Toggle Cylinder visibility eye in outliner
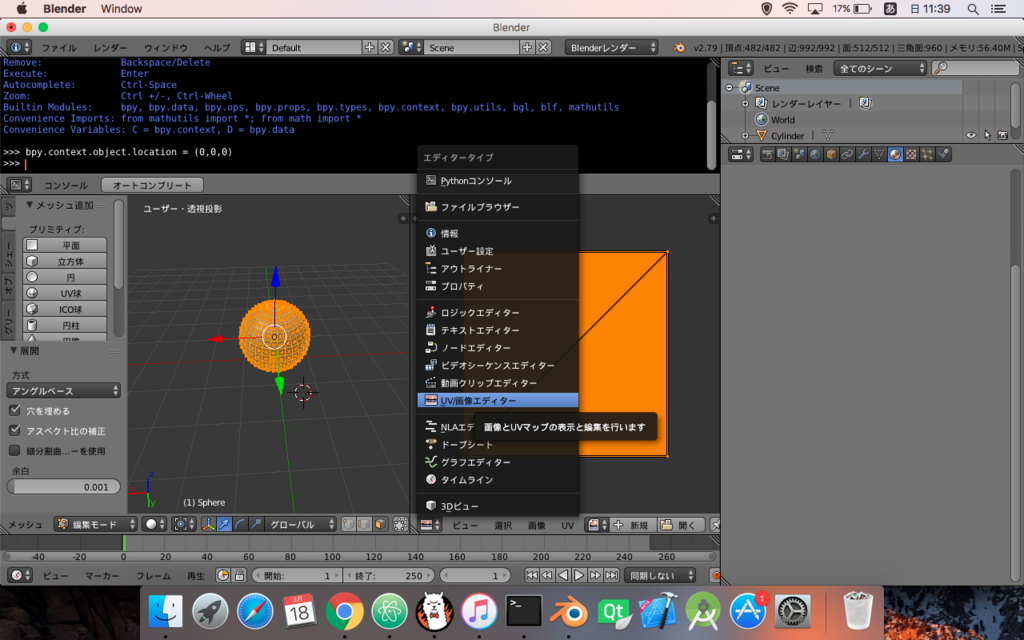This screenshot has height=640, width=1024. tap(971, 135)
